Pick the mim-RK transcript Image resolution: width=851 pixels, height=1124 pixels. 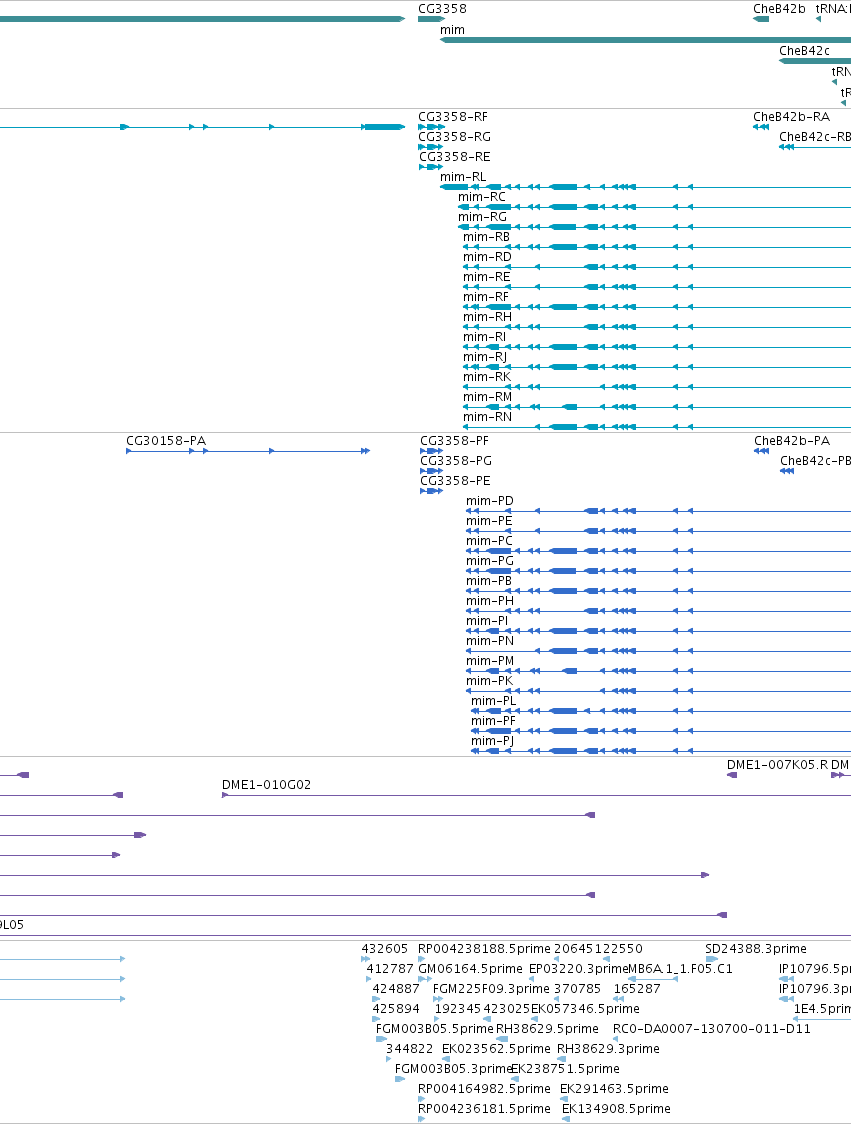(487, 378)
